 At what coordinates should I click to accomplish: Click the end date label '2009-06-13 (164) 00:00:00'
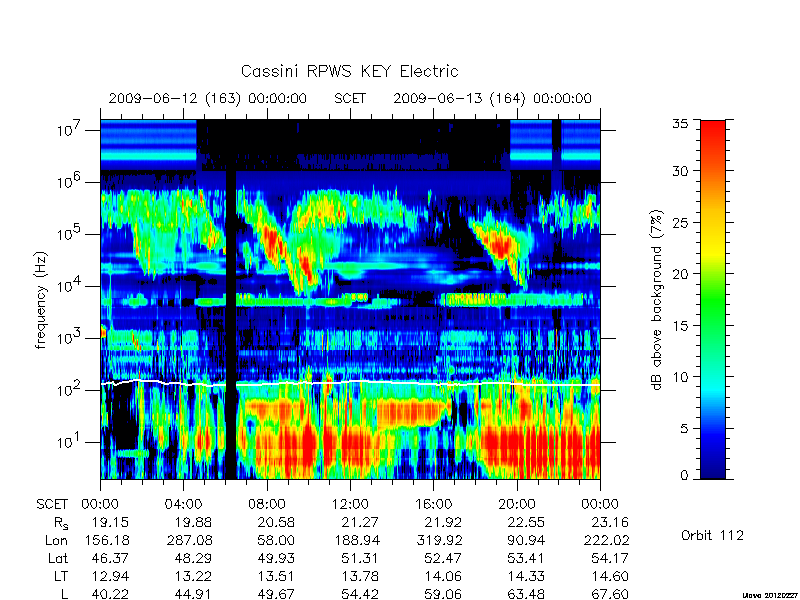tap(492, 98)
